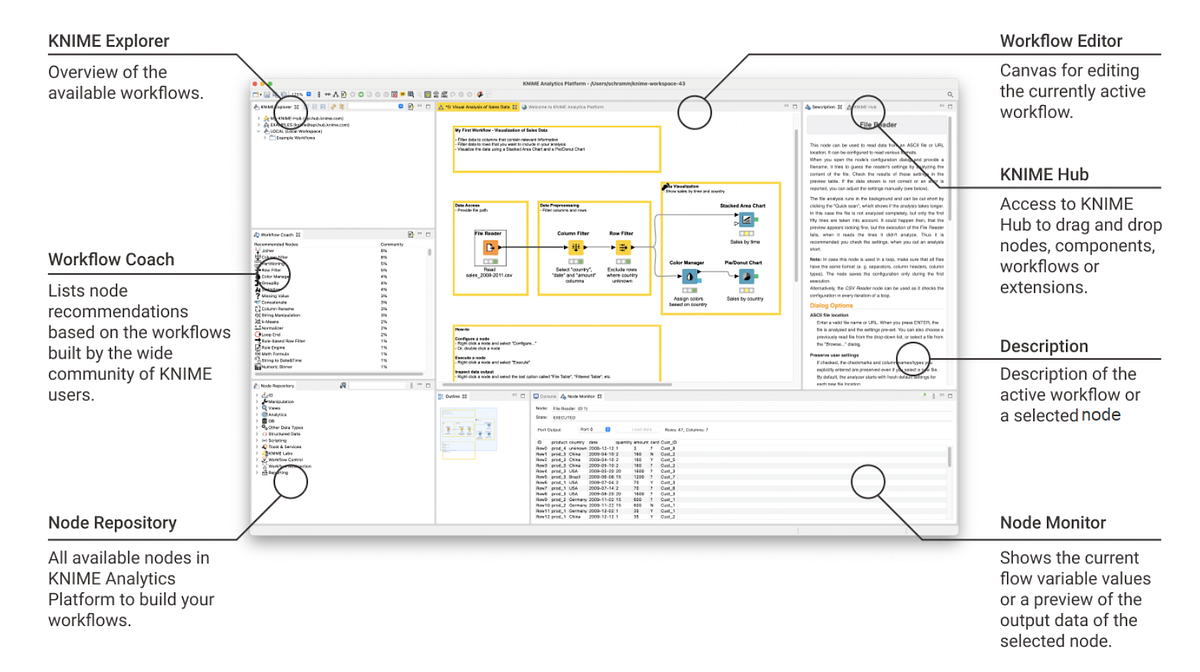The height and width of the screenshot is (672, 1200).
Task: Click the Color Manager node in the editor
Action: pyautogui.click(x=691, y=274)
